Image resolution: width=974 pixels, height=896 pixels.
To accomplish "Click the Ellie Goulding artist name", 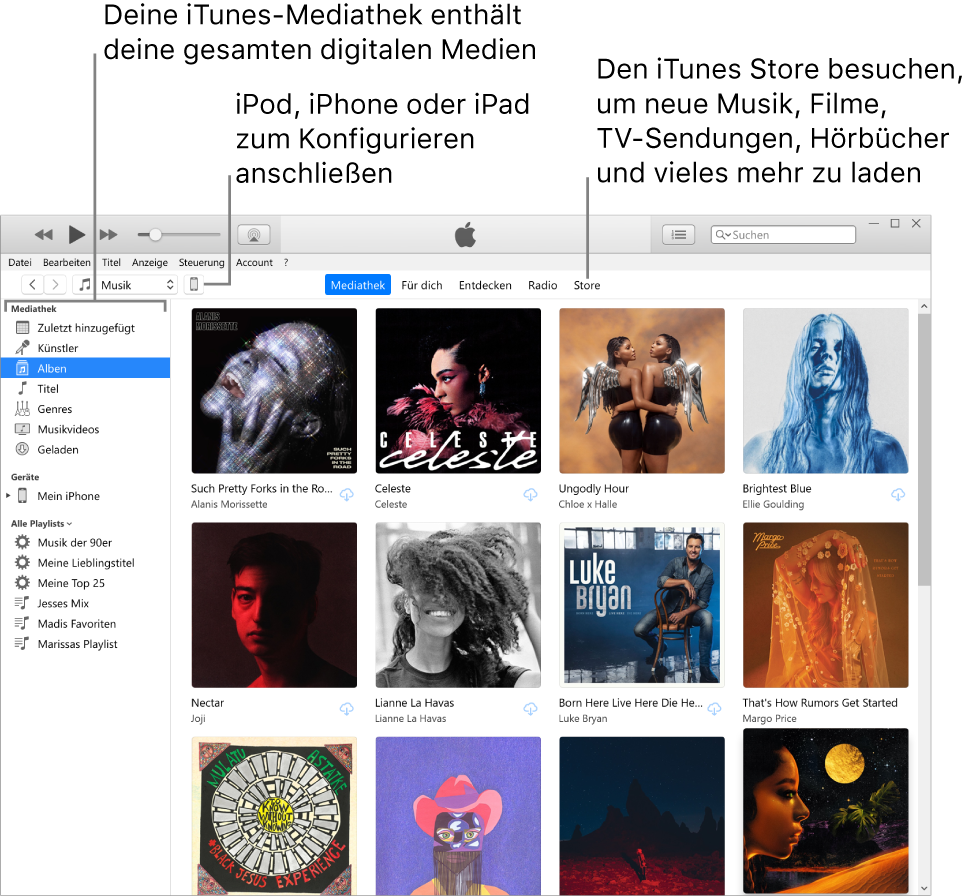I will coord(773,505).
